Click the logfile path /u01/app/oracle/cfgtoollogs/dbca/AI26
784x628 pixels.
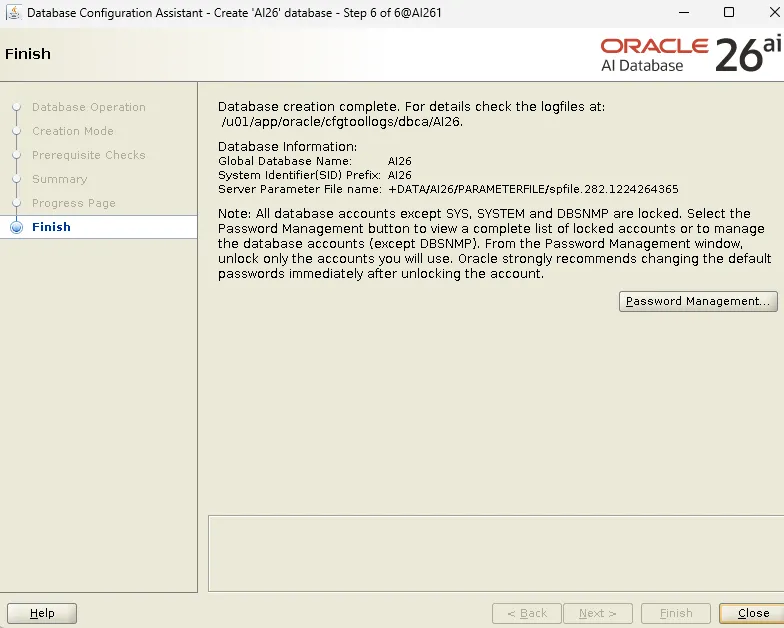342,122
